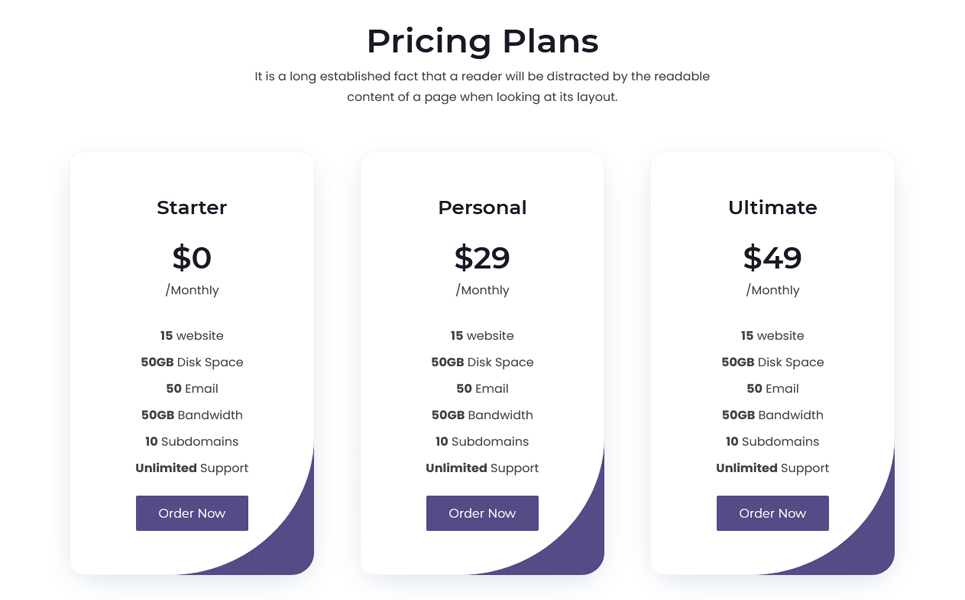Click the $0 price on Starter
965x600 pixels.
click(192, 257)
